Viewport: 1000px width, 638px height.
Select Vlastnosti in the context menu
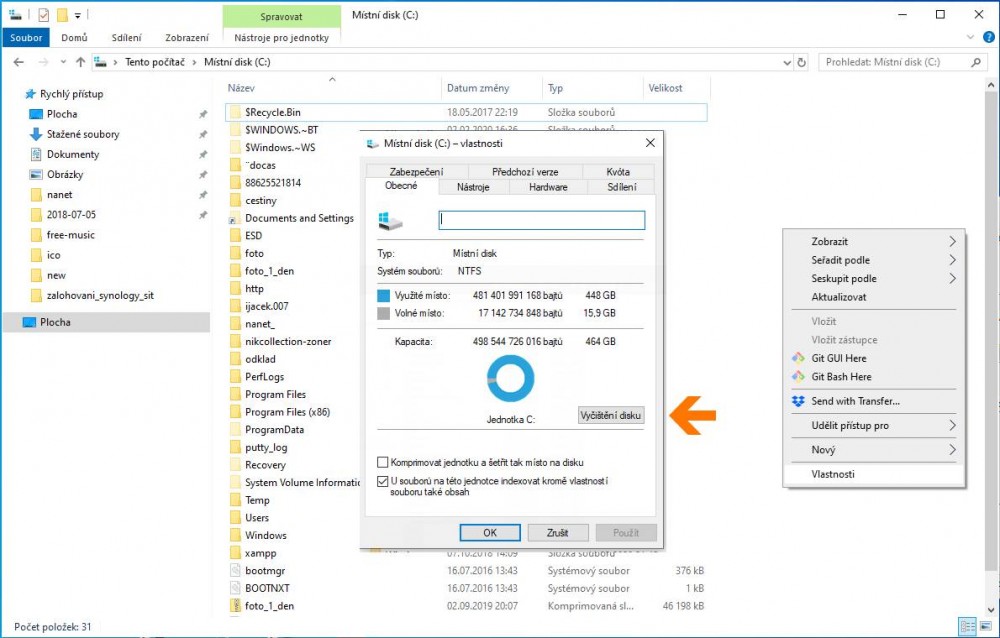pyautogui.click(x=833, y=474)
